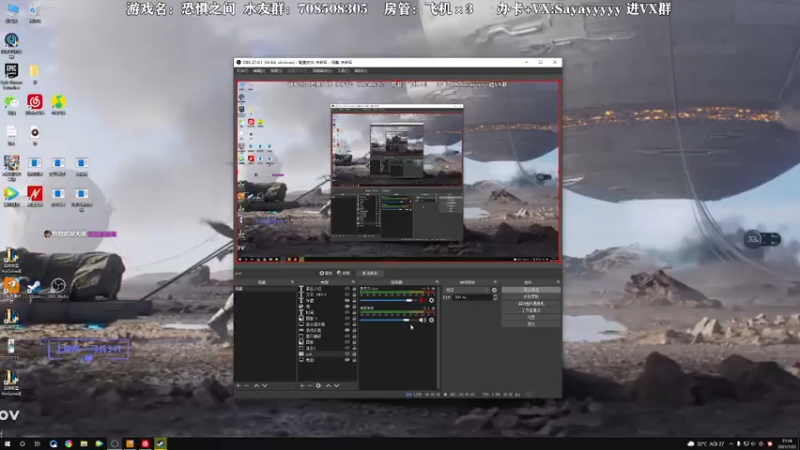Move selected scene up arrow
This screenshot has height=450, width=800.
coord(257,386)
